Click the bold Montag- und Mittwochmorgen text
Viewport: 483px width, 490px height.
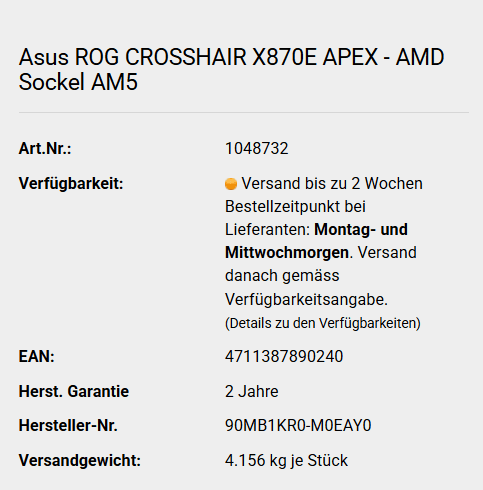tap(316, 241)
